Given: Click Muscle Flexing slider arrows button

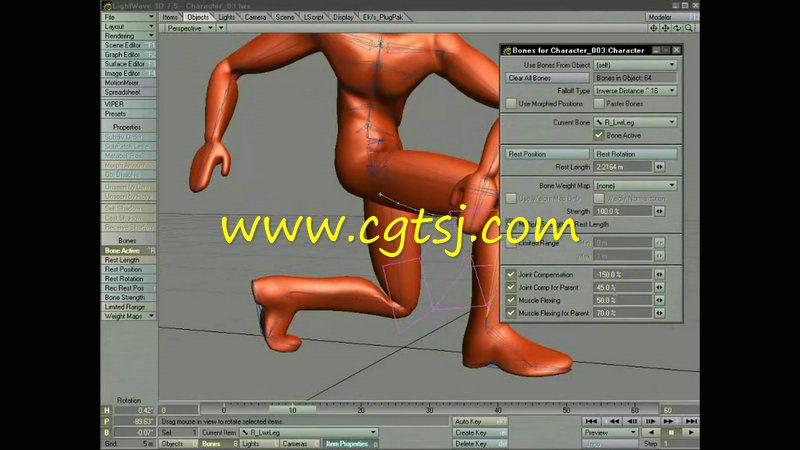Looking at the screenshot, I should pyautogui.click(x=660, y=301).
